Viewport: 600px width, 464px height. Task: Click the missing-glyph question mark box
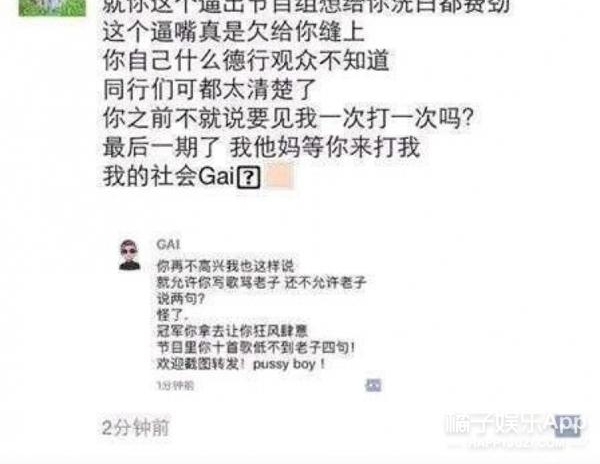[x=249, y=177]
